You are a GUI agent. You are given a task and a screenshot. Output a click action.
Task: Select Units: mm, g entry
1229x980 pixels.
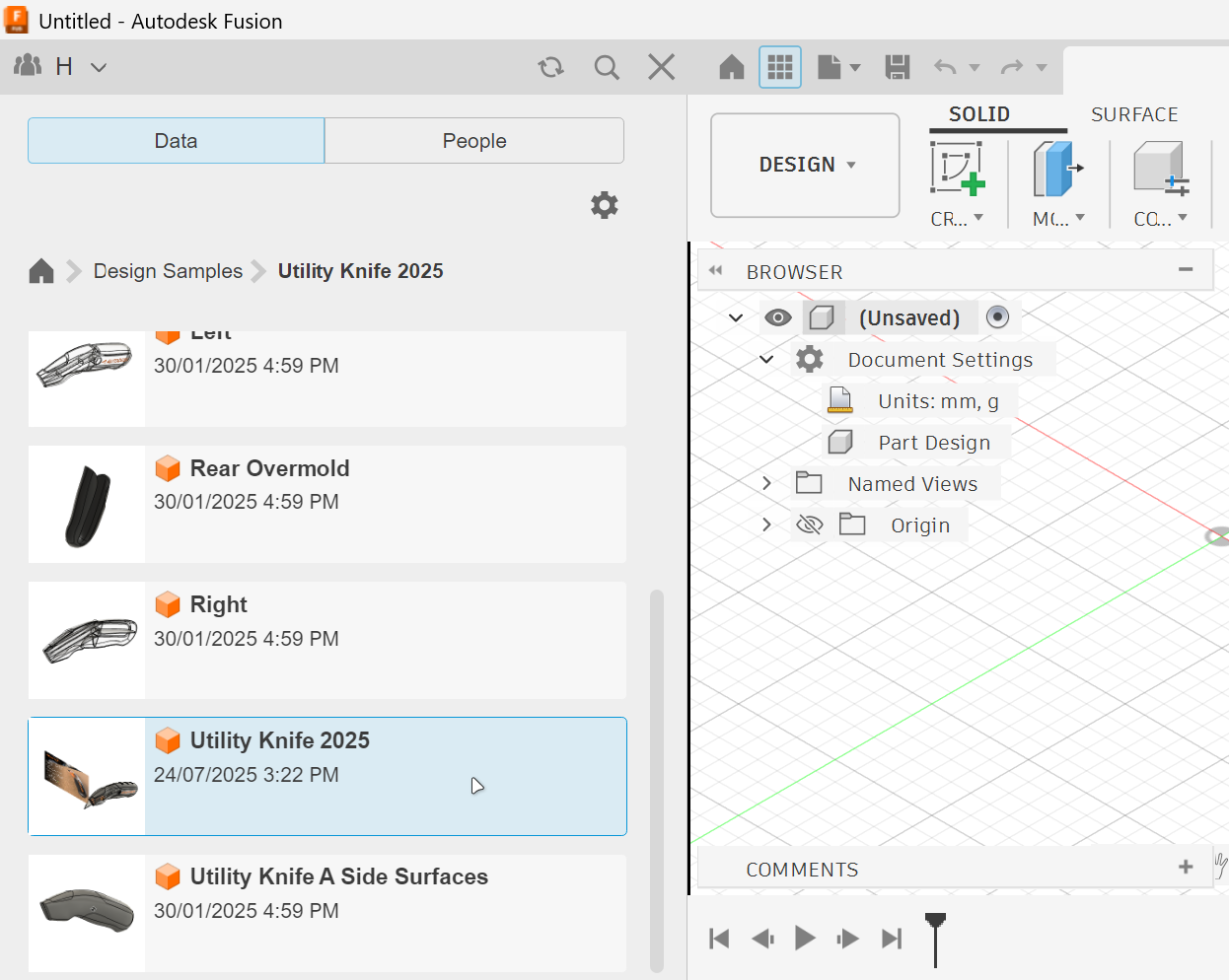(938, 401)
